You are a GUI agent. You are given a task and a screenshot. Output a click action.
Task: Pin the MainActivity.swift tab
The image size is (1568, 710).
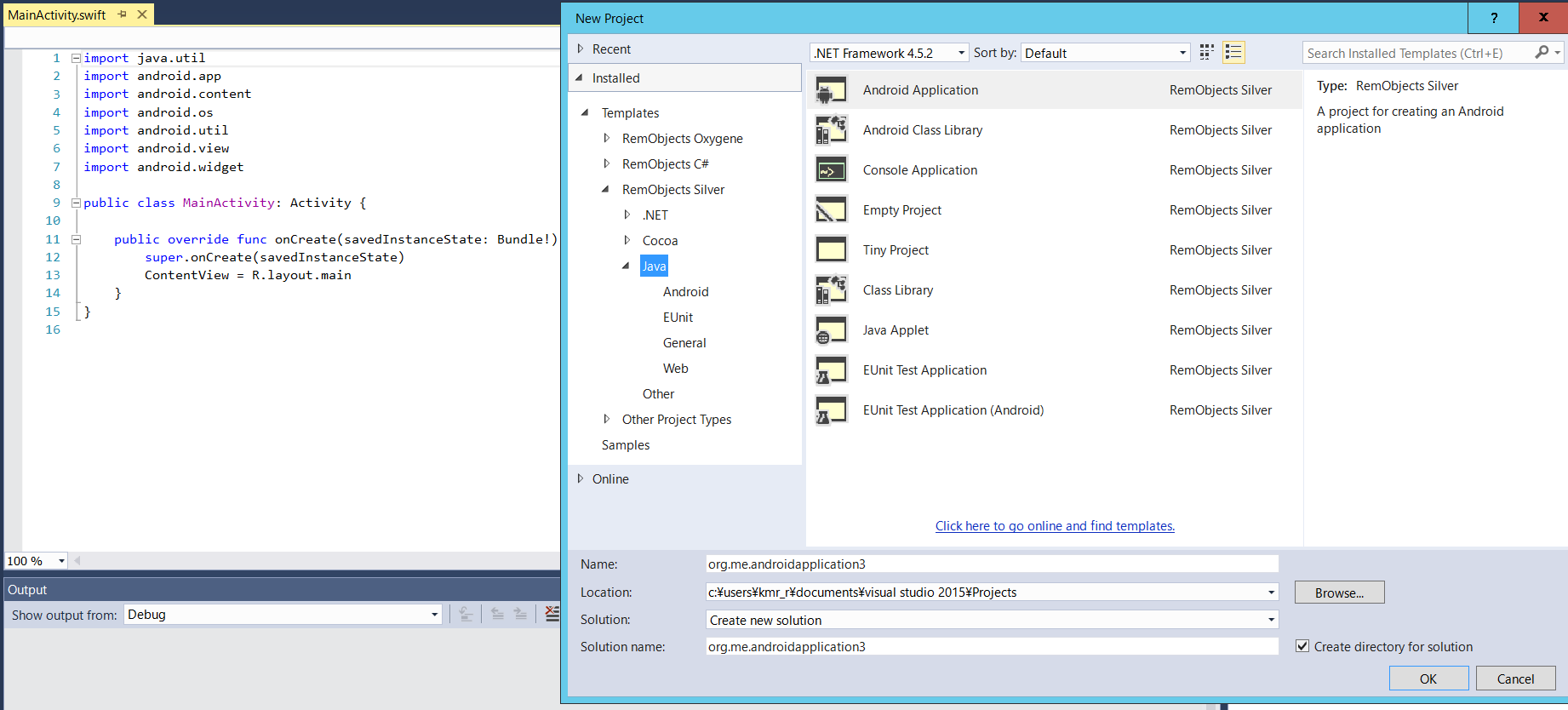click(123, 14)
